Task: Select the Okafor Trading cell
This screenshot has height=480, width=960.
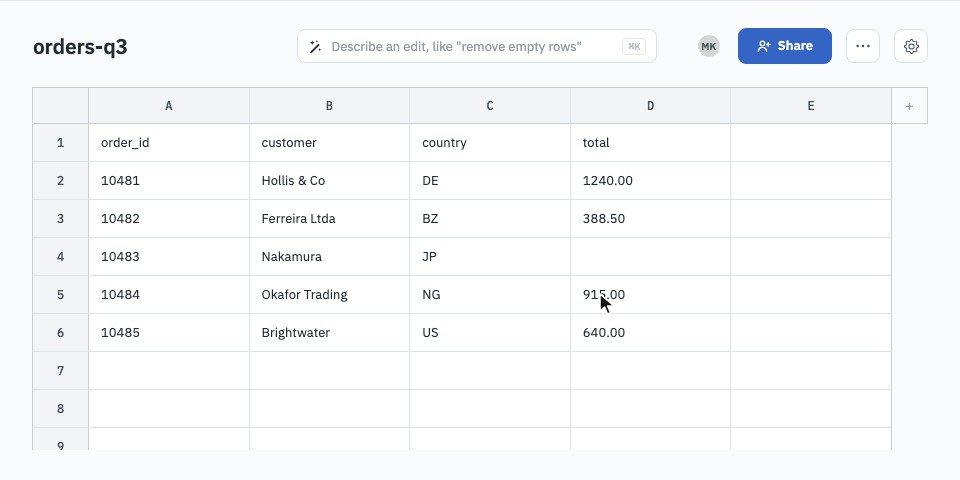Action: (x=329, y=294)
